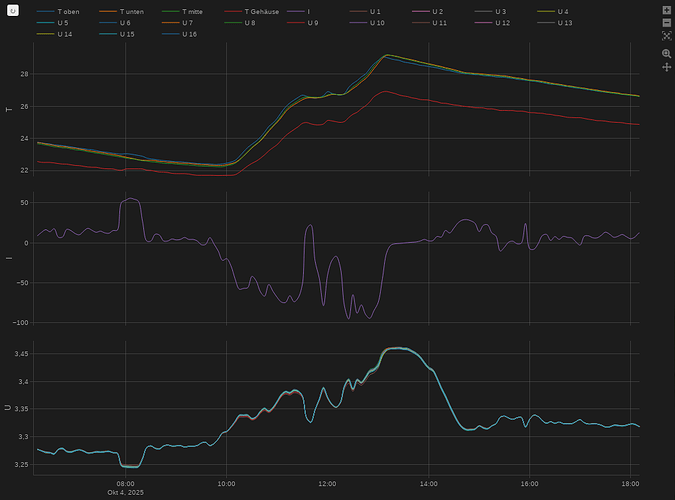The image size is (675, 500).
Task: Click the autoscale reset axes icon
Action: click(x=666, y=35)
